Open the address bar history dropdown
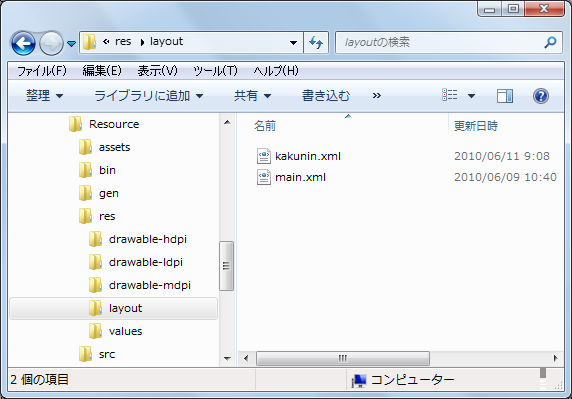The width and height of the screenshot is (572, 399). [x=293, y=43]
